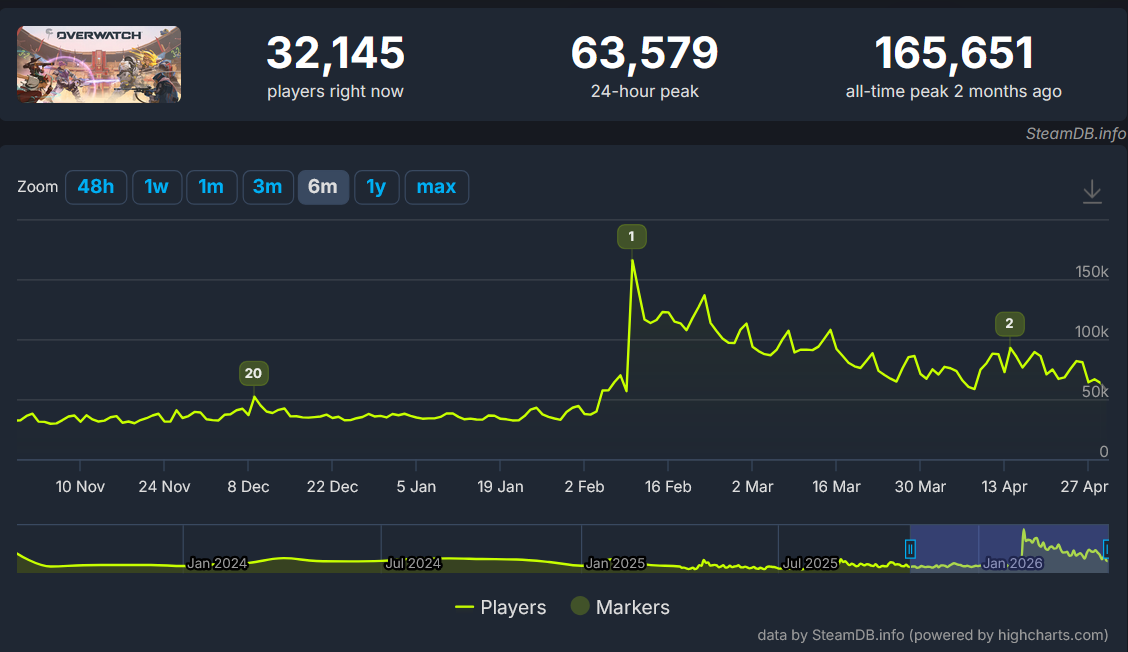Click chart marker labeled 20
The height and width of the screenshot is (652, 1128).
click(x=253, y=373)
